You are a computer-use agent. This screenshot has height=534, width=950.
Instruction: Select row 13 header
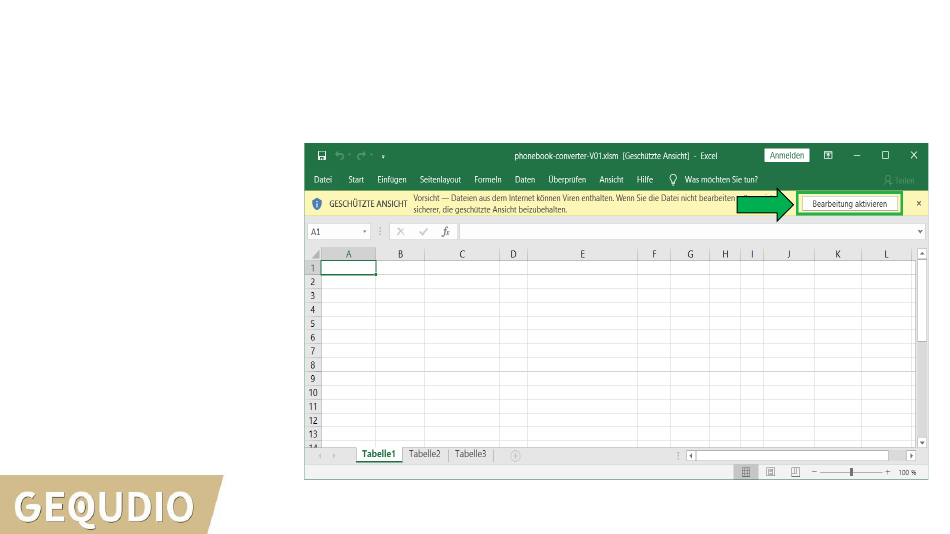click(313, 434)
